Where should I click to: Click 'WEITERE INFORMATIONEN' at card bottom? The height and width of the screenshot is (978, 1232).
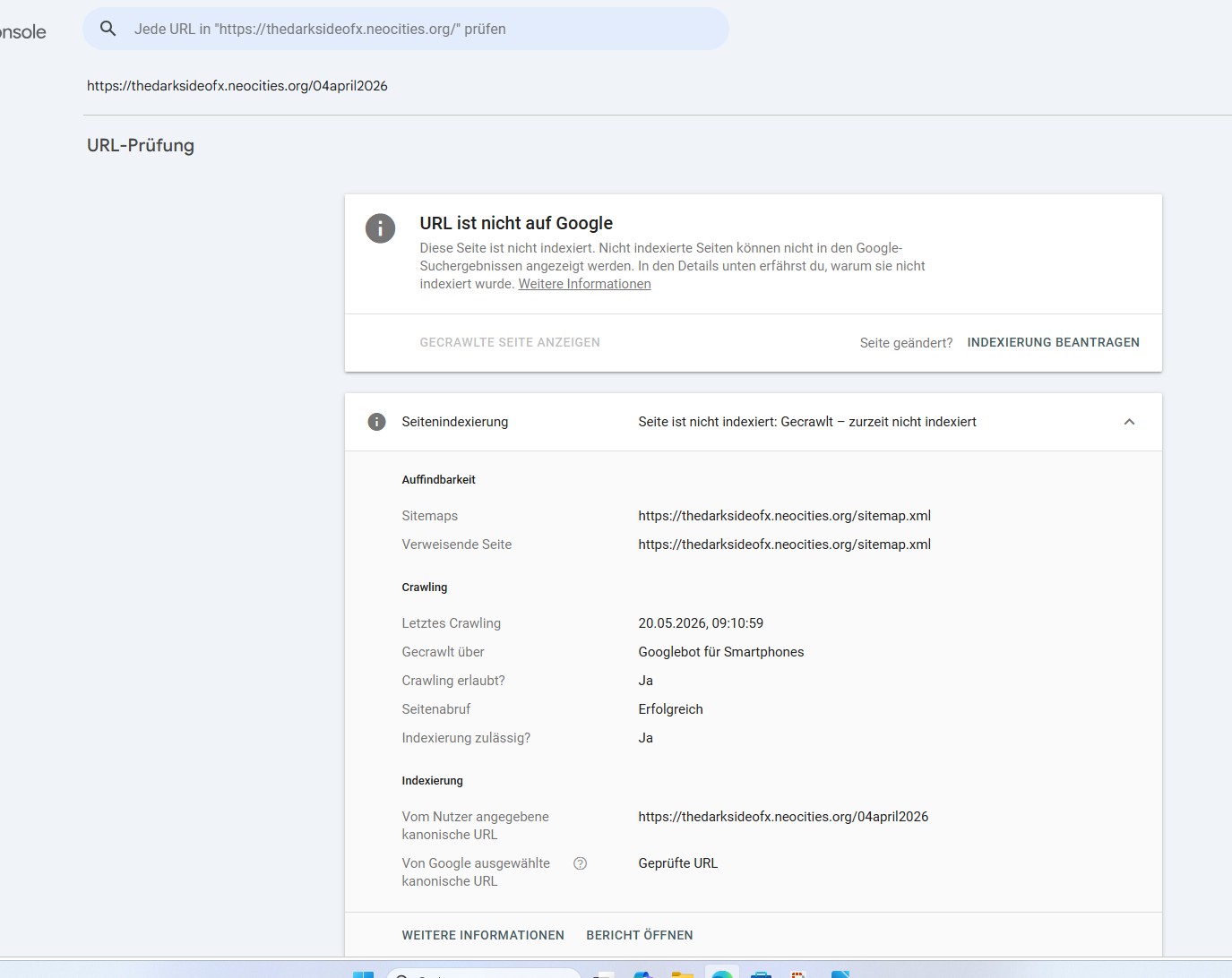point(483,935)
